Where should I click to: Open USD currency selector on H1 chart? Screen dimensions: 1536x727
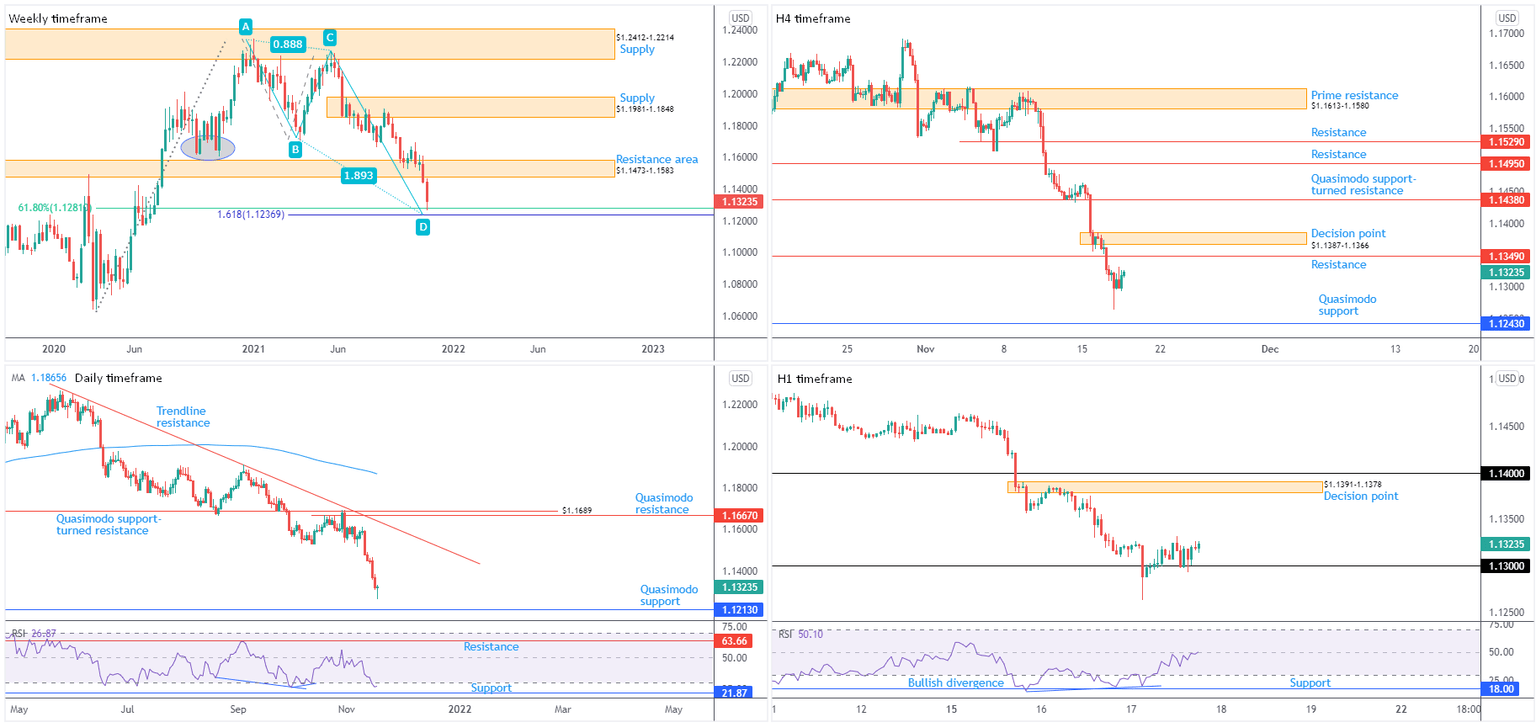(x=1506, y=378)
